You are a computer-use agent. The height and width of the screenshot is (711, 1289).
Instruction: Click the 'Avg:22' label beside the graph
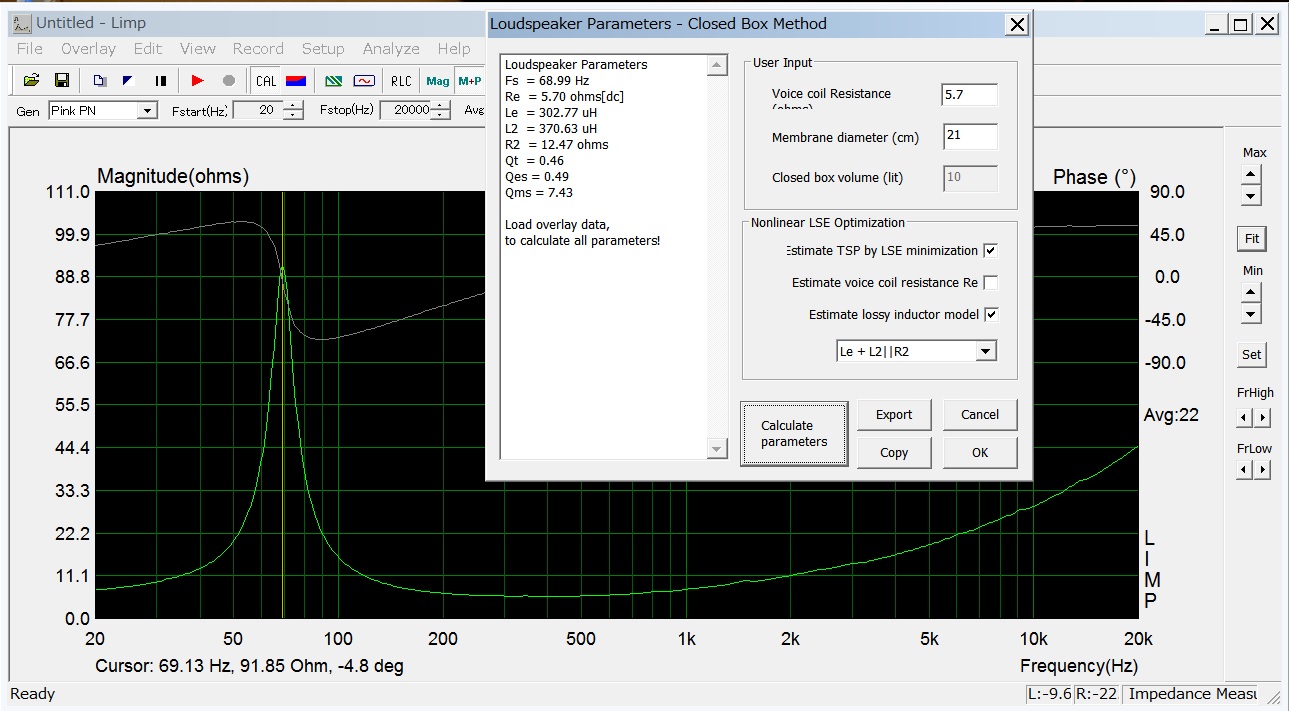point(1171,415)
